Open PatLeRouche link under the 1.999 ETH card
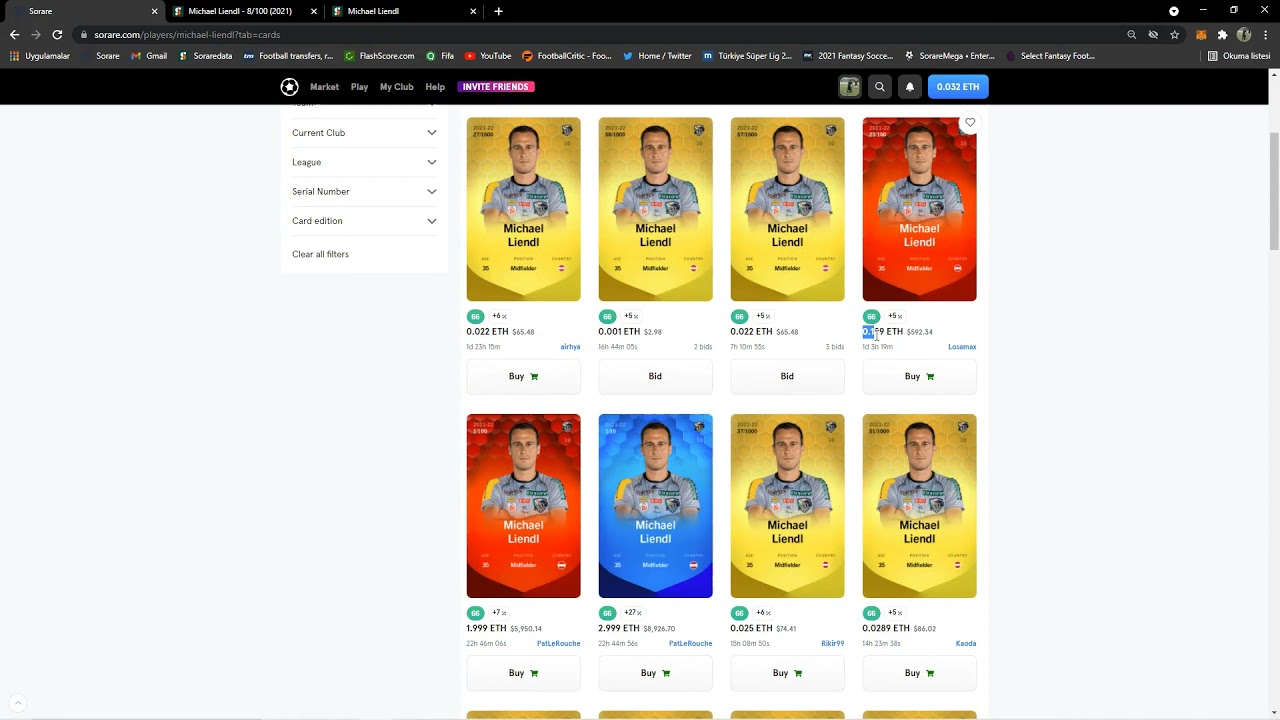This screenshot has height=720, width=1280. click(558, 644)
